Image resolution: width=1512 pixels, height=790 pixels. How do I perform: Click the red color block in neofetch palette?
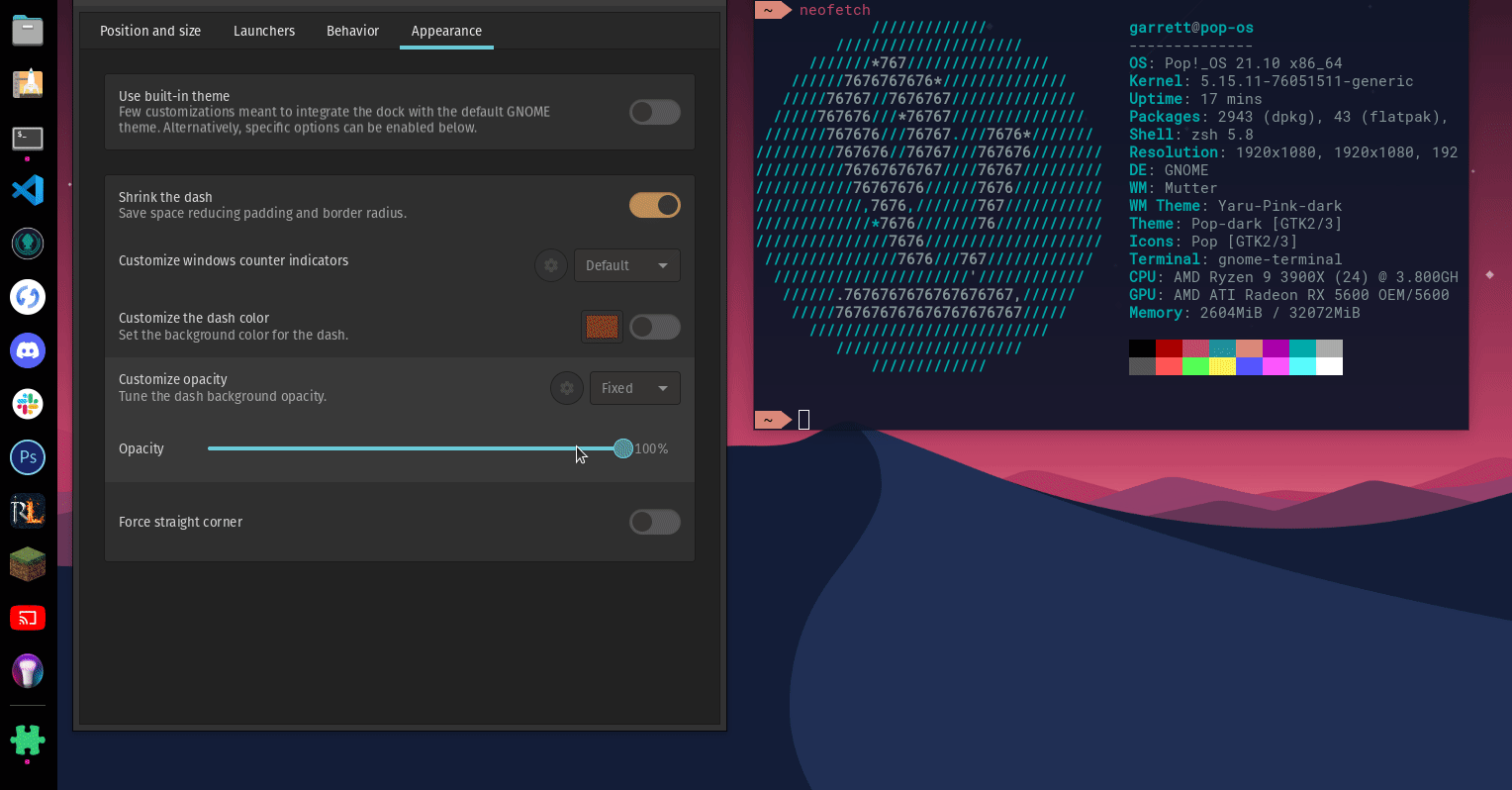(x=1169, y=348)
